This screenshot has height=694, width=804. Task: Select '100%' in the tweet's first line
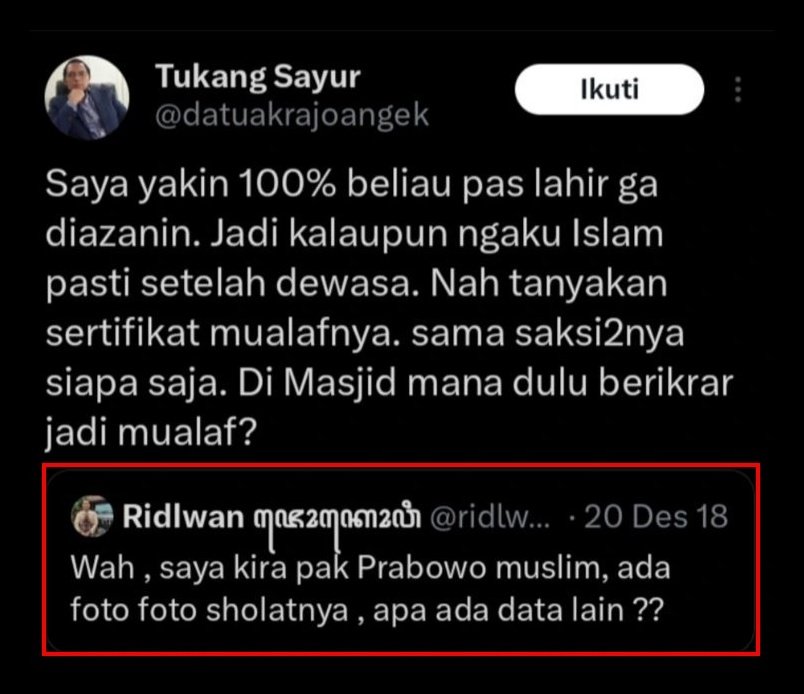tap(287, 184)
